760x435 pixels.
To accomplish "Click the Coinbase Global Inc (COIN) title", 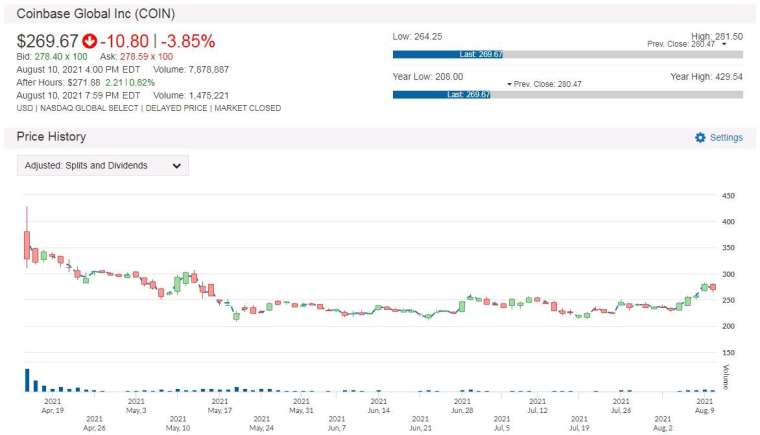I will click(x=95, y=14).
